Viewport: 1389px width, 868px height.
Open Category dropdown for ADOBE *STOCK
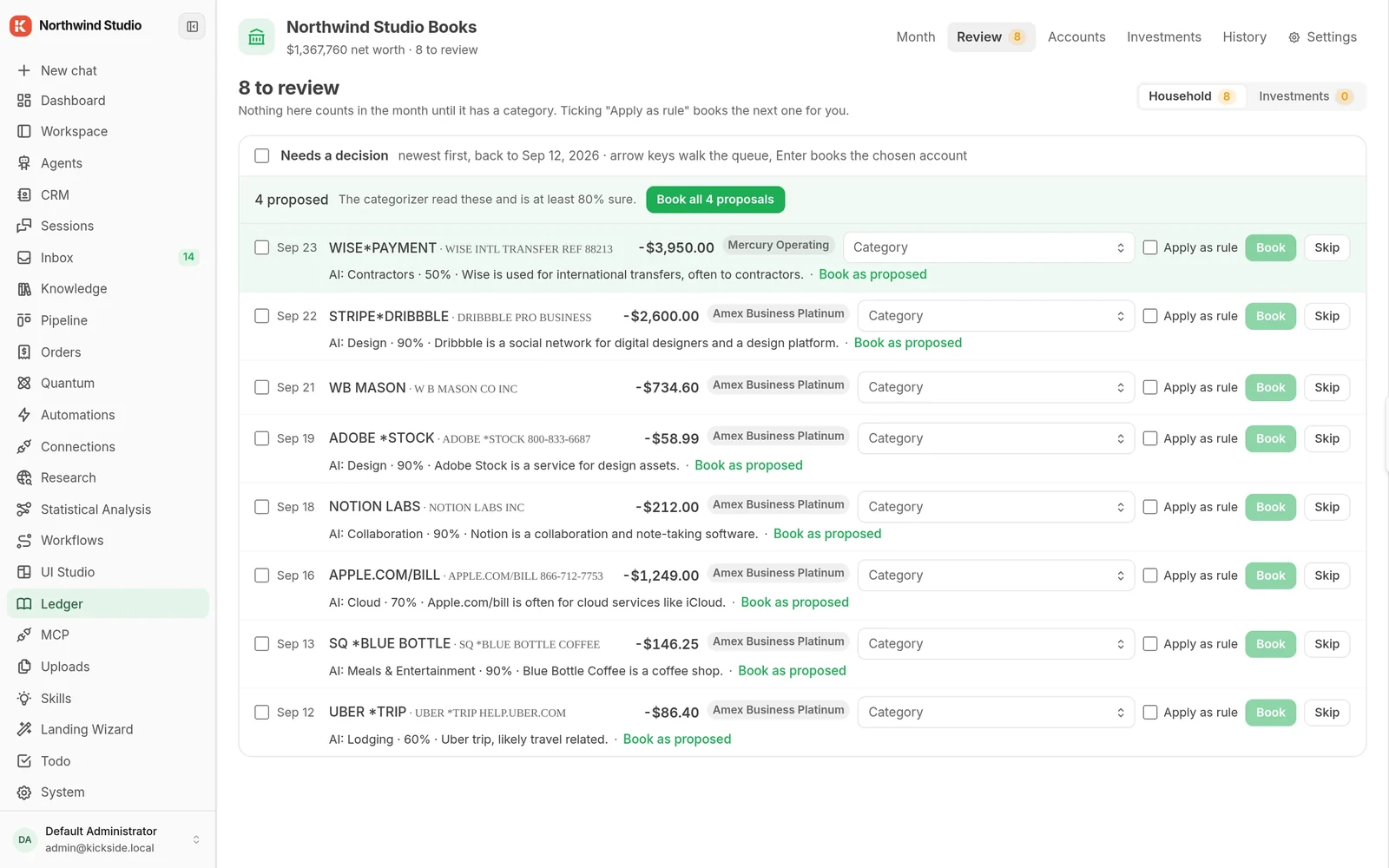click(x=996, y=438)
